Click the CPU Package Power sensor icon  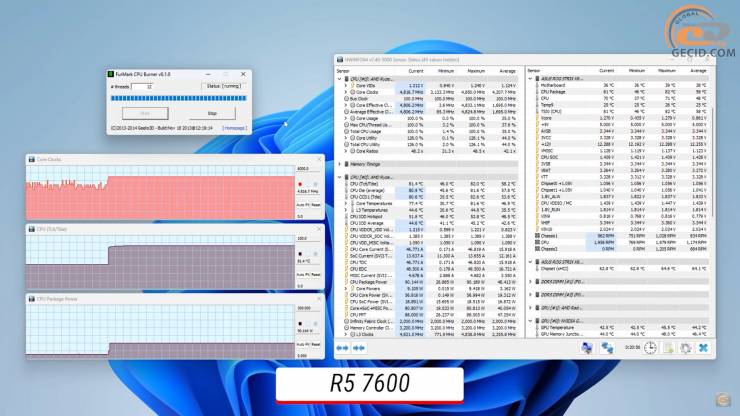pyautogui.click(x=347, y=282)
